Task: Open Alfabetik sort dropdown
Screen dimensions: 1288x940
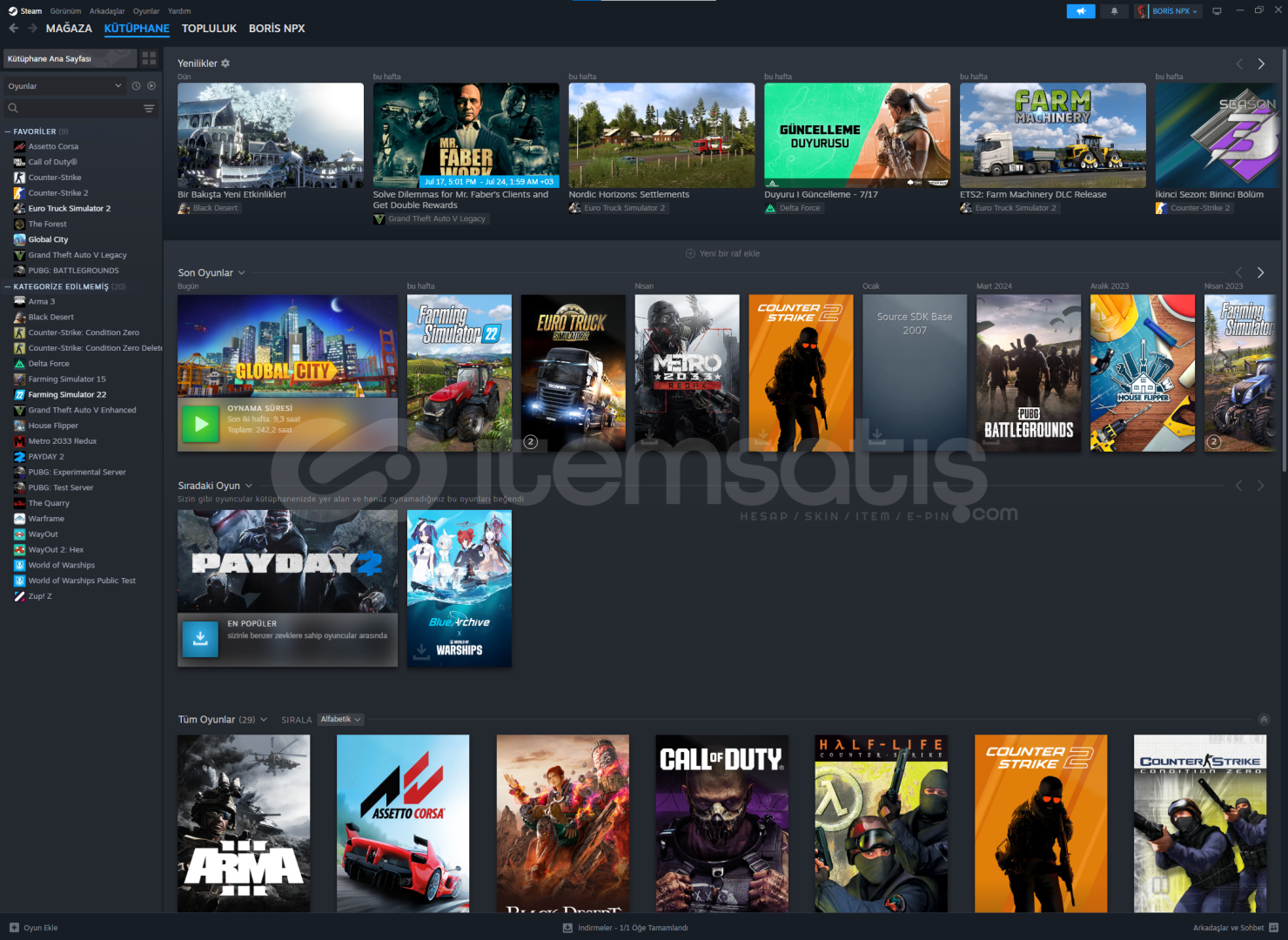Action: pyautogui.click(x=340, y=720)
